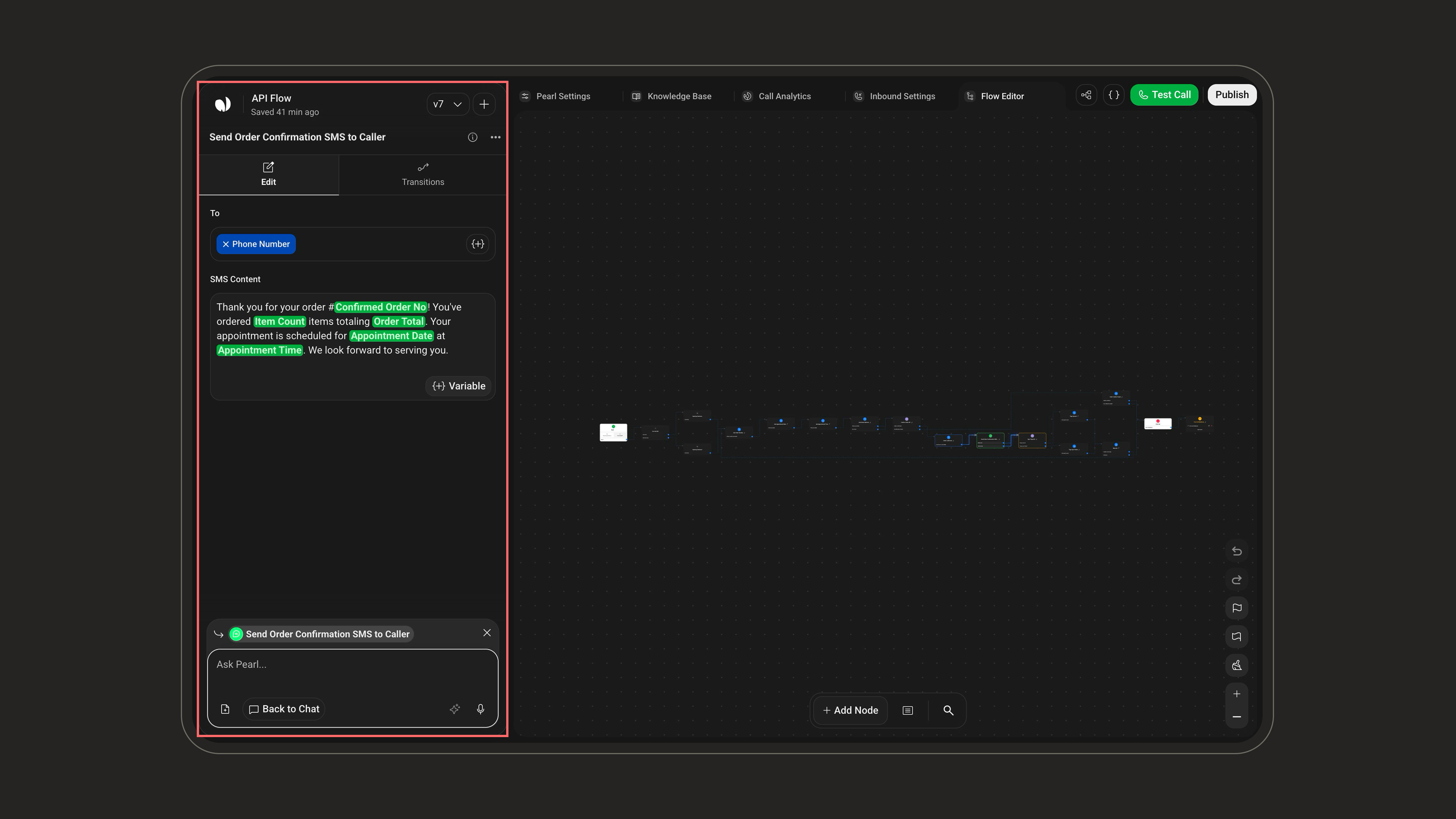Open the Knowledge Base tab

pyautogui.click(x=671, y=96)
